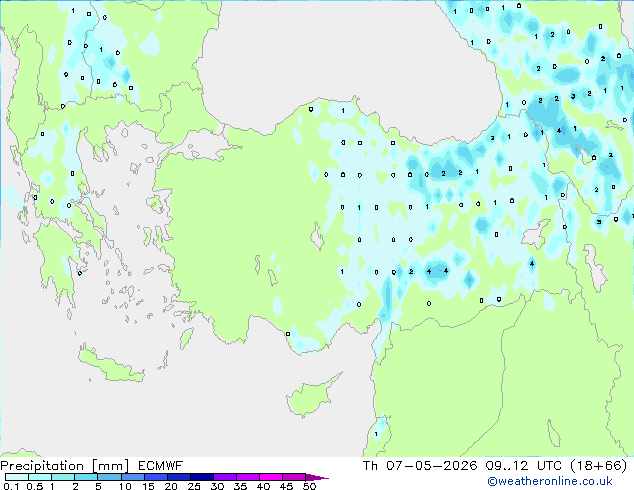The width and height of the screenshot is (634, 490).
Task: Click the "(18+66)" forecast offset text
Action: [598, 466]
